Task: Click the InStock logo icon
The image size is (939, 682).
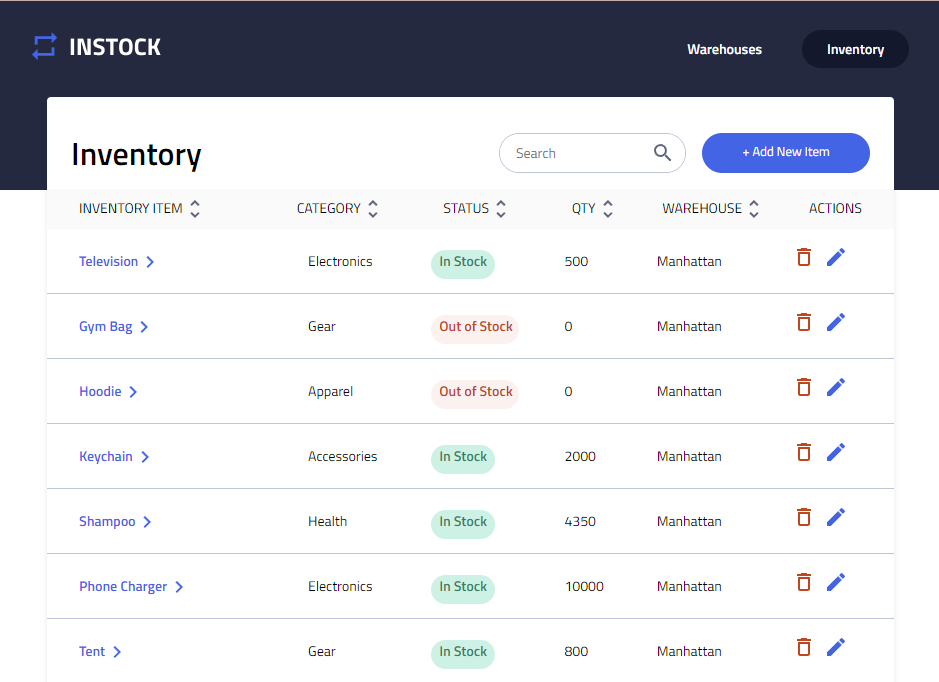Action: click(x=44, y=47)
